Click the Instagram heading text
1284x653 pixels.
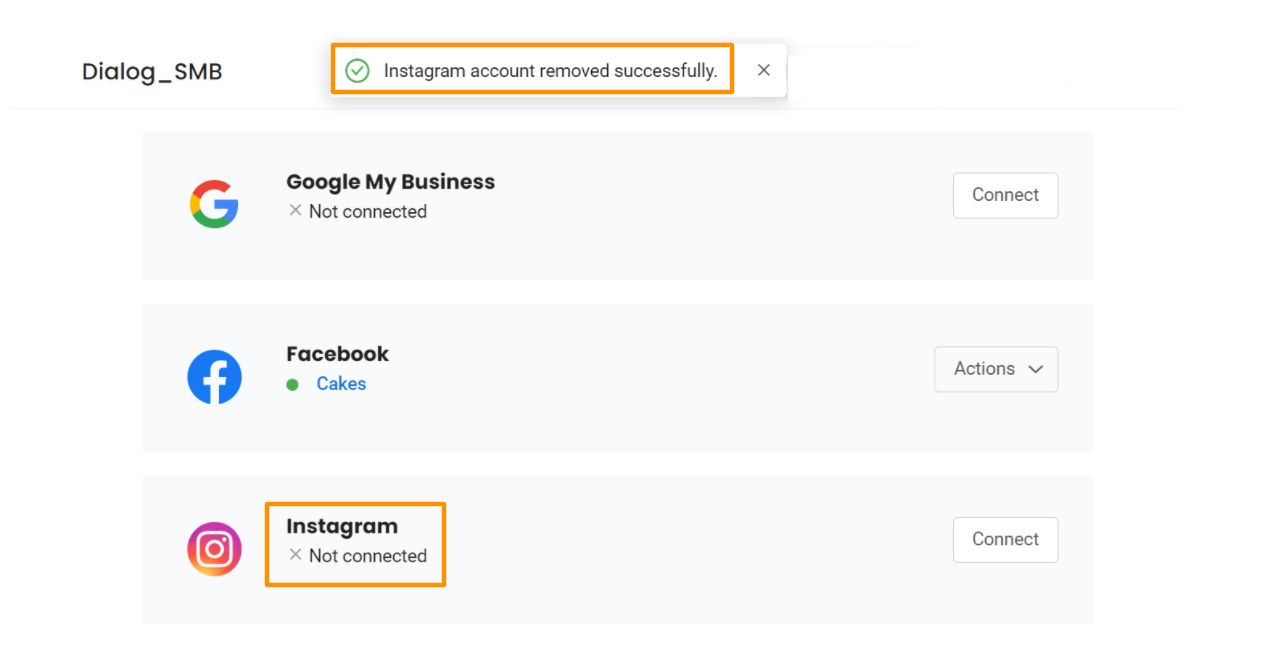pos(342,526)
